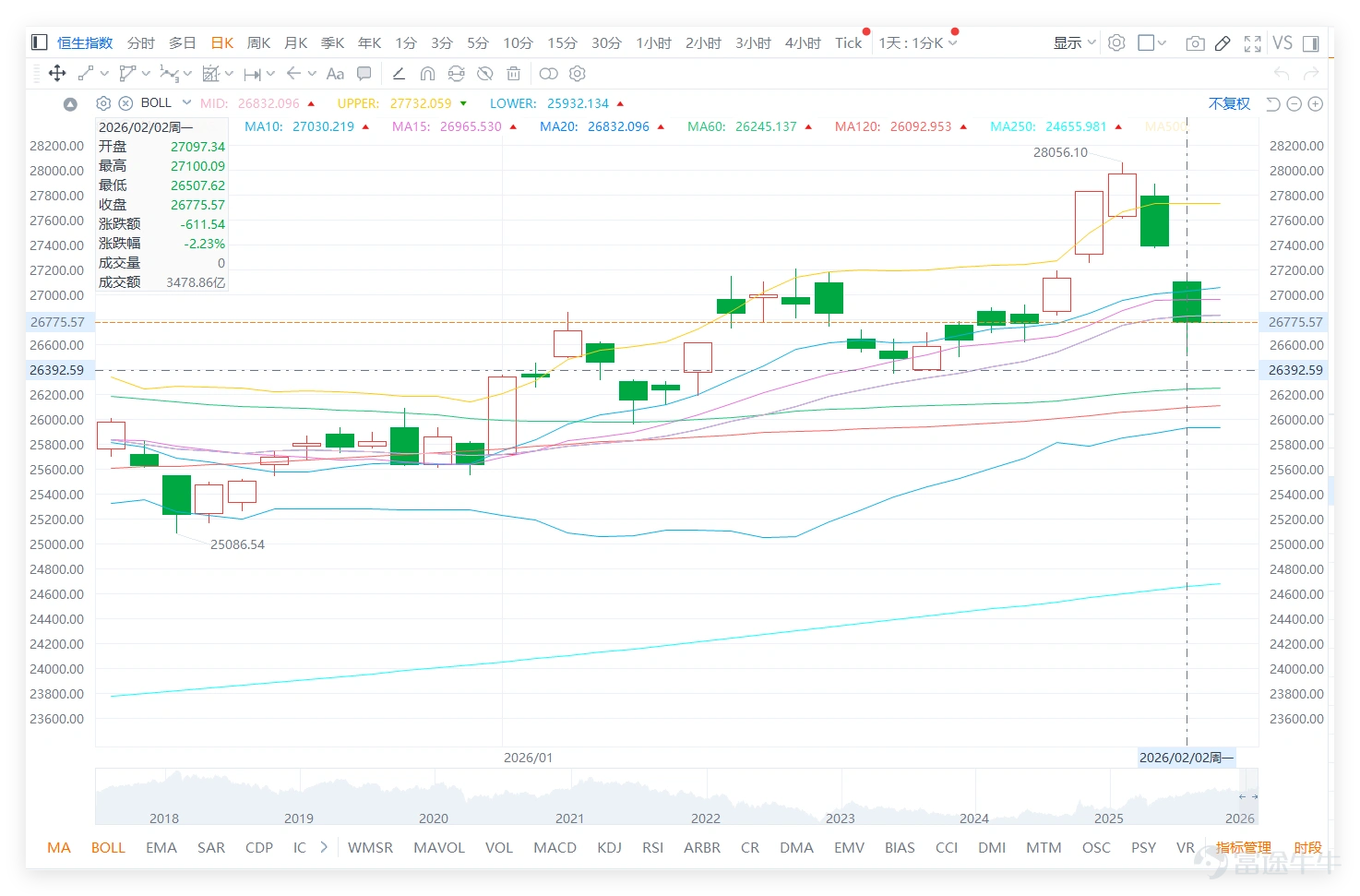Toggle the left sidebar panel icon
This screenshot has height=896, width=1360.
pyautogui.click(x=39, y=42)
